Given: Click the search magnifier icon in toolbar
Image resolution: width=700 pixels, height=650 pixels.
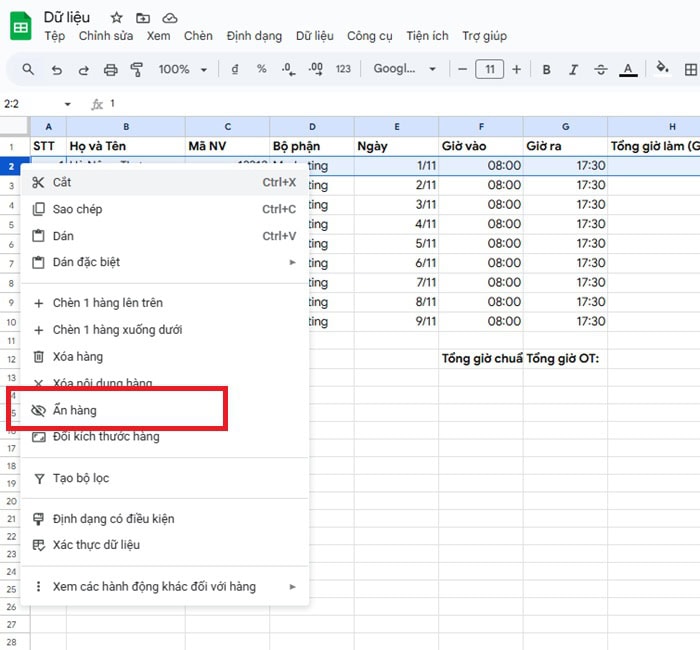Looking at the screenshot, I should point(28,70).
